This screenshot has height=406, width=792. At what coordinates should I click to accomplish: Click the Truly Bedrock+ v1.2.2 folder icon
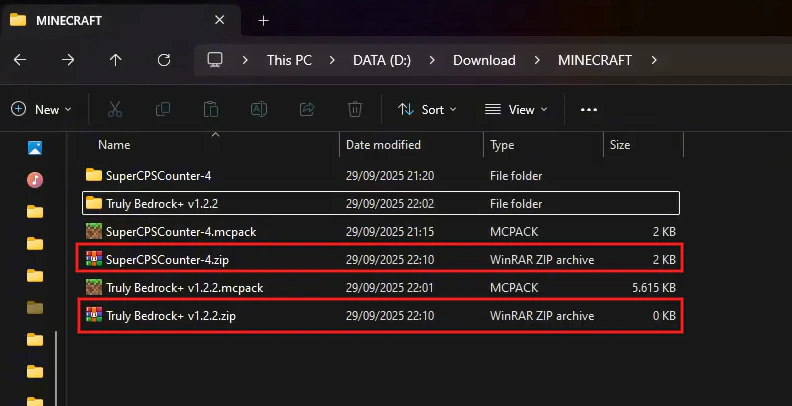click(93, 203)
